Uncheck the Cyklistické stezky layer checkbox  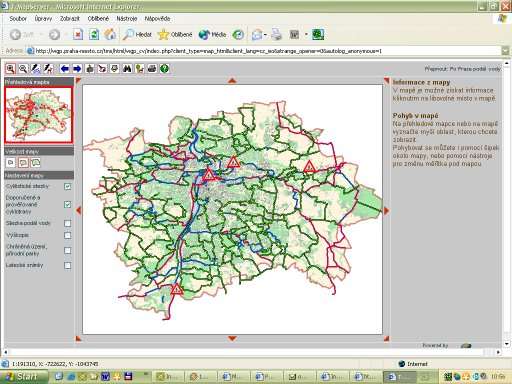(68, 186)
